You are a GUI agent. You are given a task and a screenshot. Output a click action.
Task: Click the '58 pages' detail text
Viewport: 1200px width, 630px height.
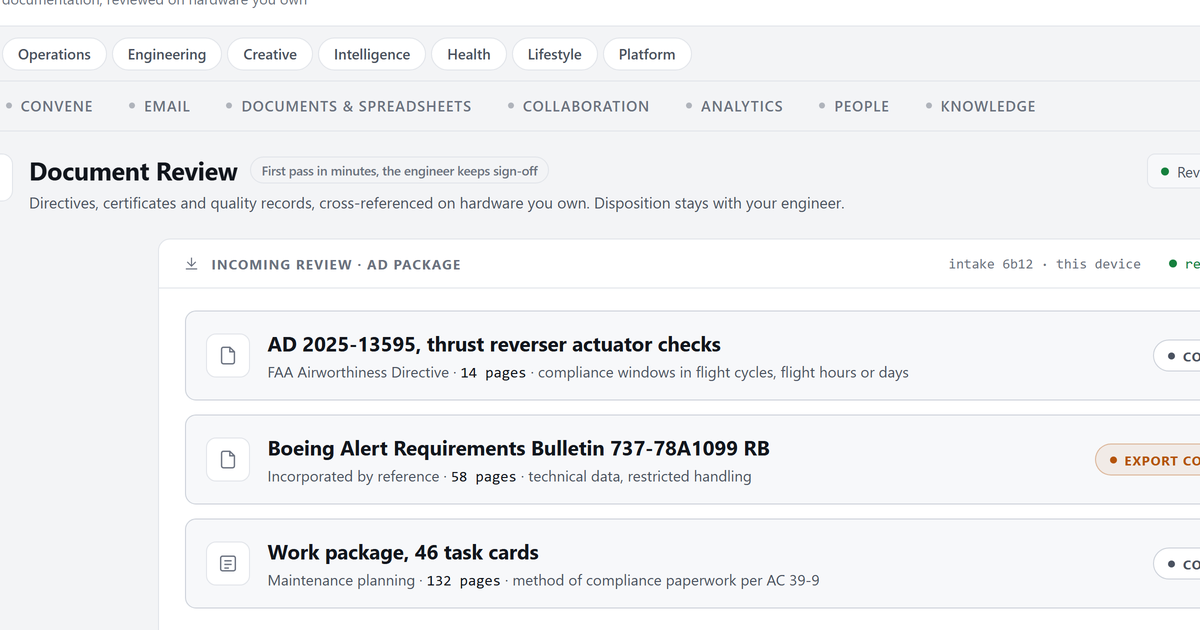(x=484, y=477)
